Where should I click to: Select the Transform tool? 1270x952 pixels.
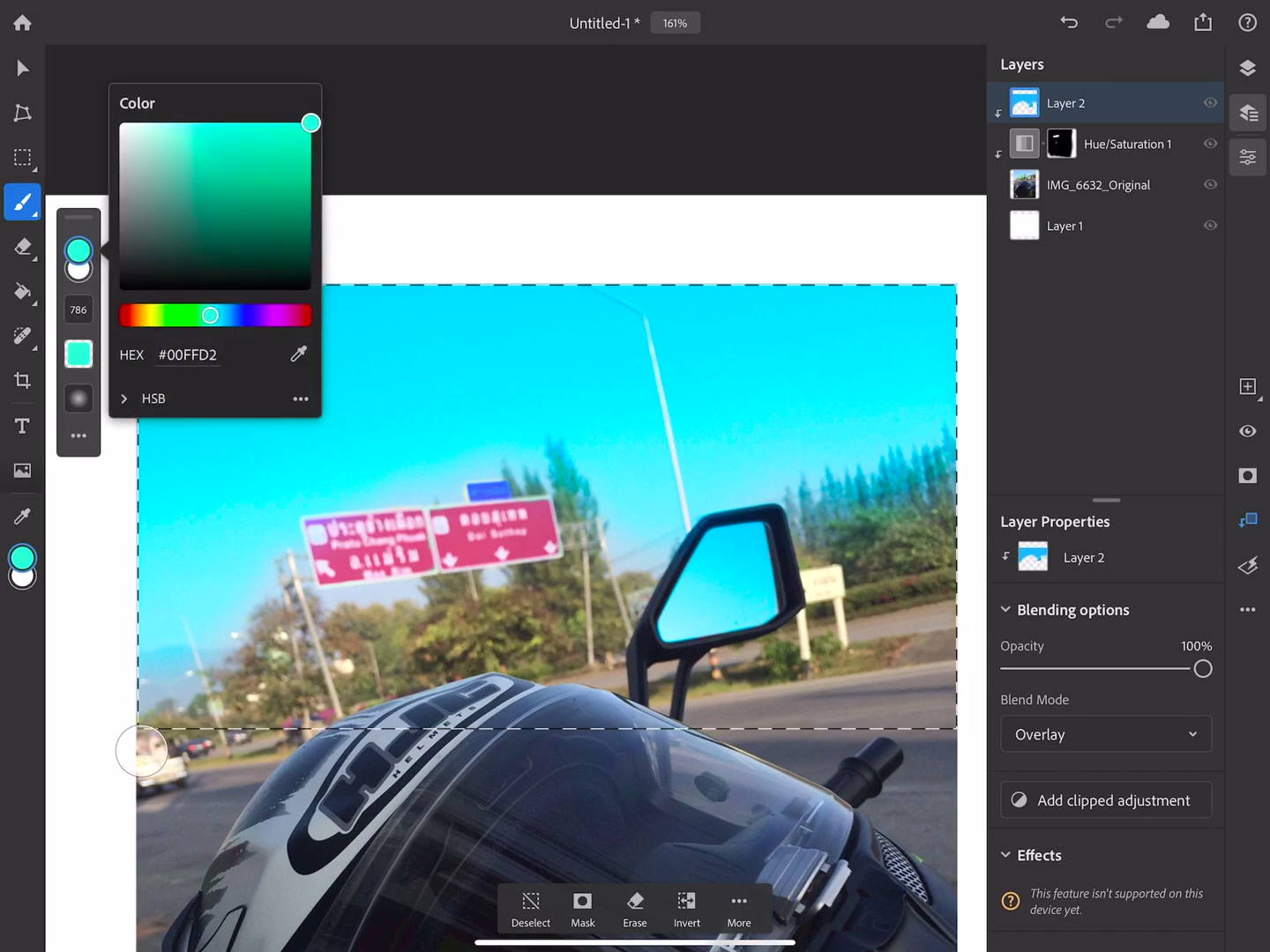23,113
